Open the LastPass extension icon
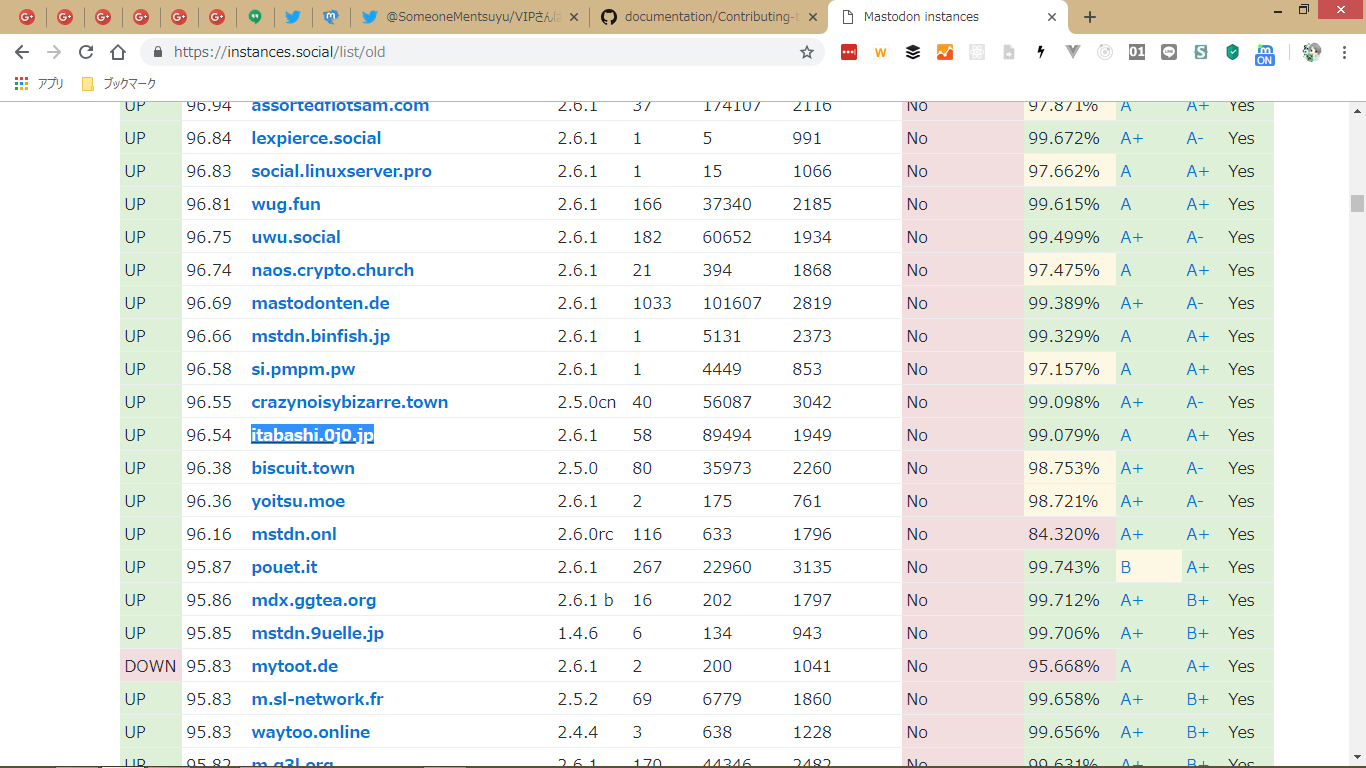 coord(849,52)
